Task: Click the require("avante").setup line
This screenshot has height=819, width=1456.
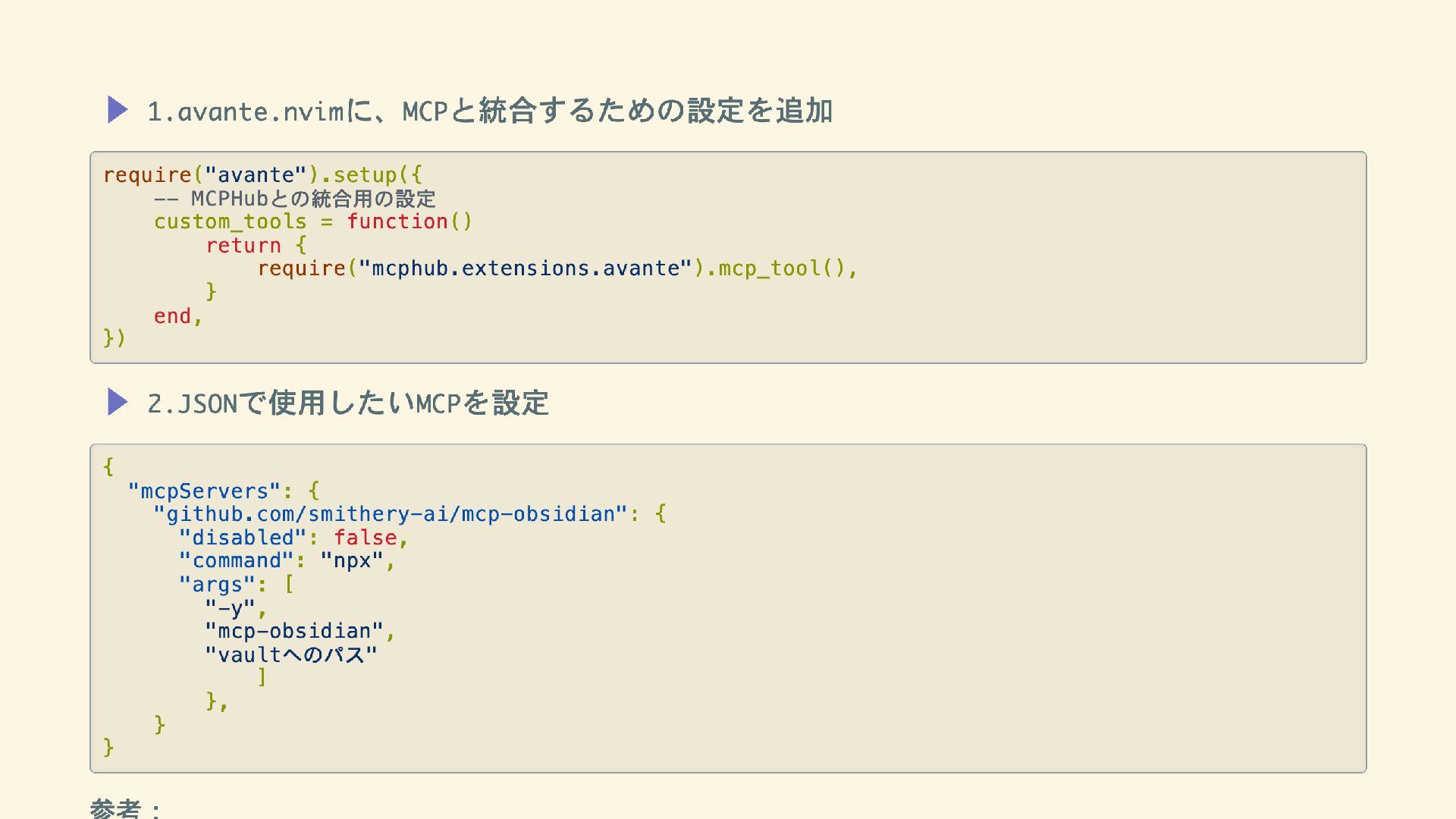Action: [262, 175]
